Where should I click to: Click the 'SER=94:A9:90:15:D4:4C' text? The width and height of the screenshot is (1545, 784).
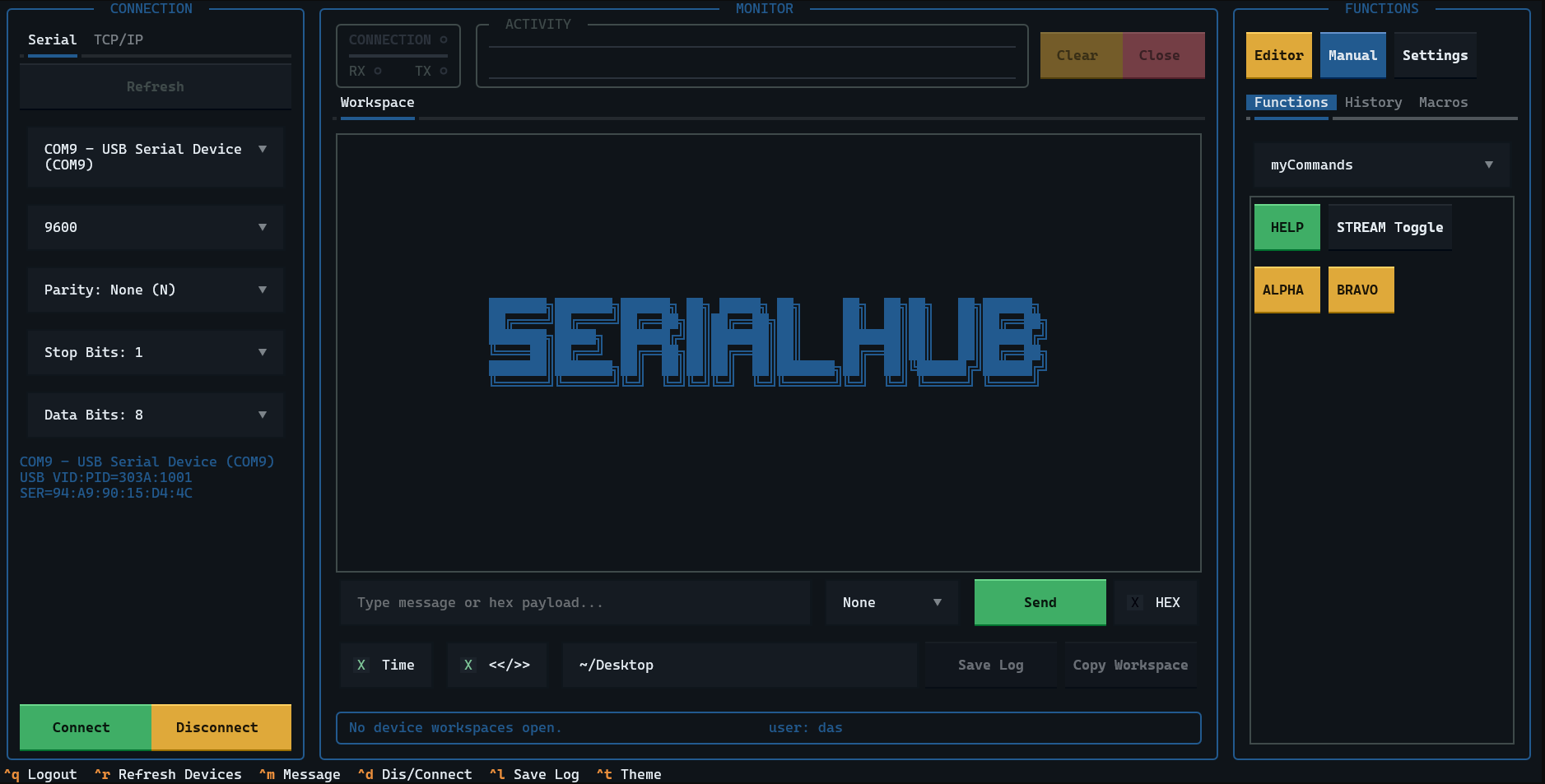pyautogui.click(x=106, y=493)
